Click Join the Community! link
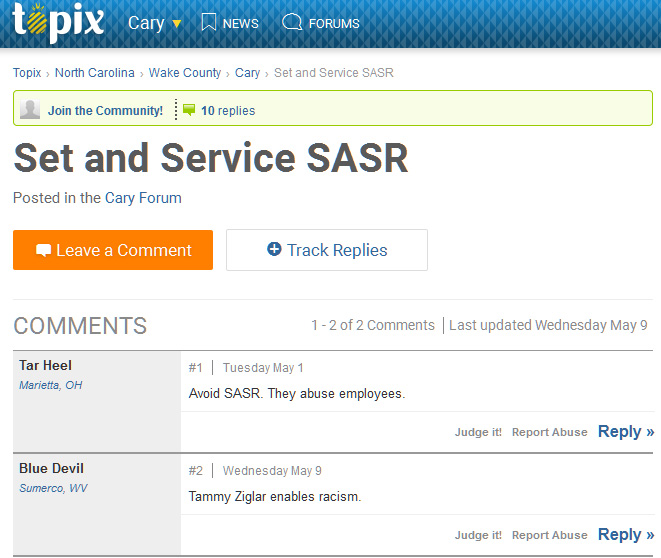This screenshot has width=661, height=558. point(105,110)
